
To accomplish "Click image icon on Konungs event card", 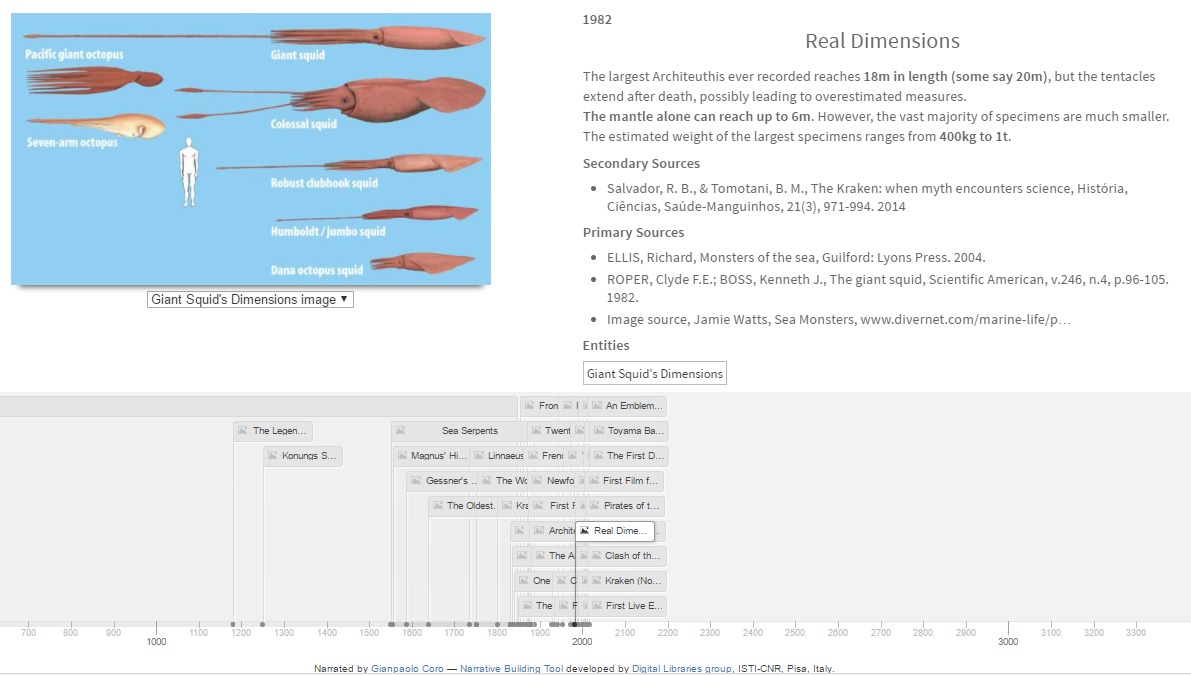I will (x=271, y=456).
